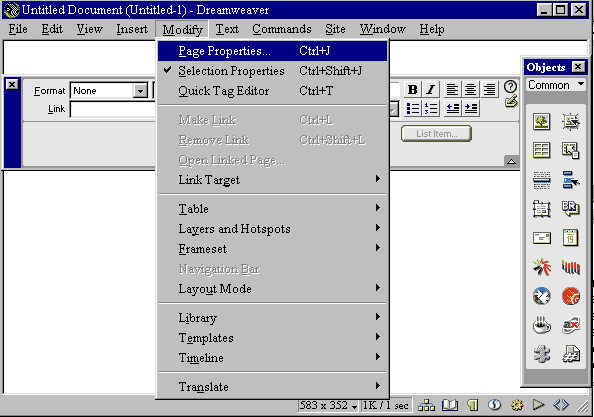Image resolution: width=594 pixels, height=417 pixels.
Task: Choose Quick Tag Editor menu item
Action: (273, 91)
